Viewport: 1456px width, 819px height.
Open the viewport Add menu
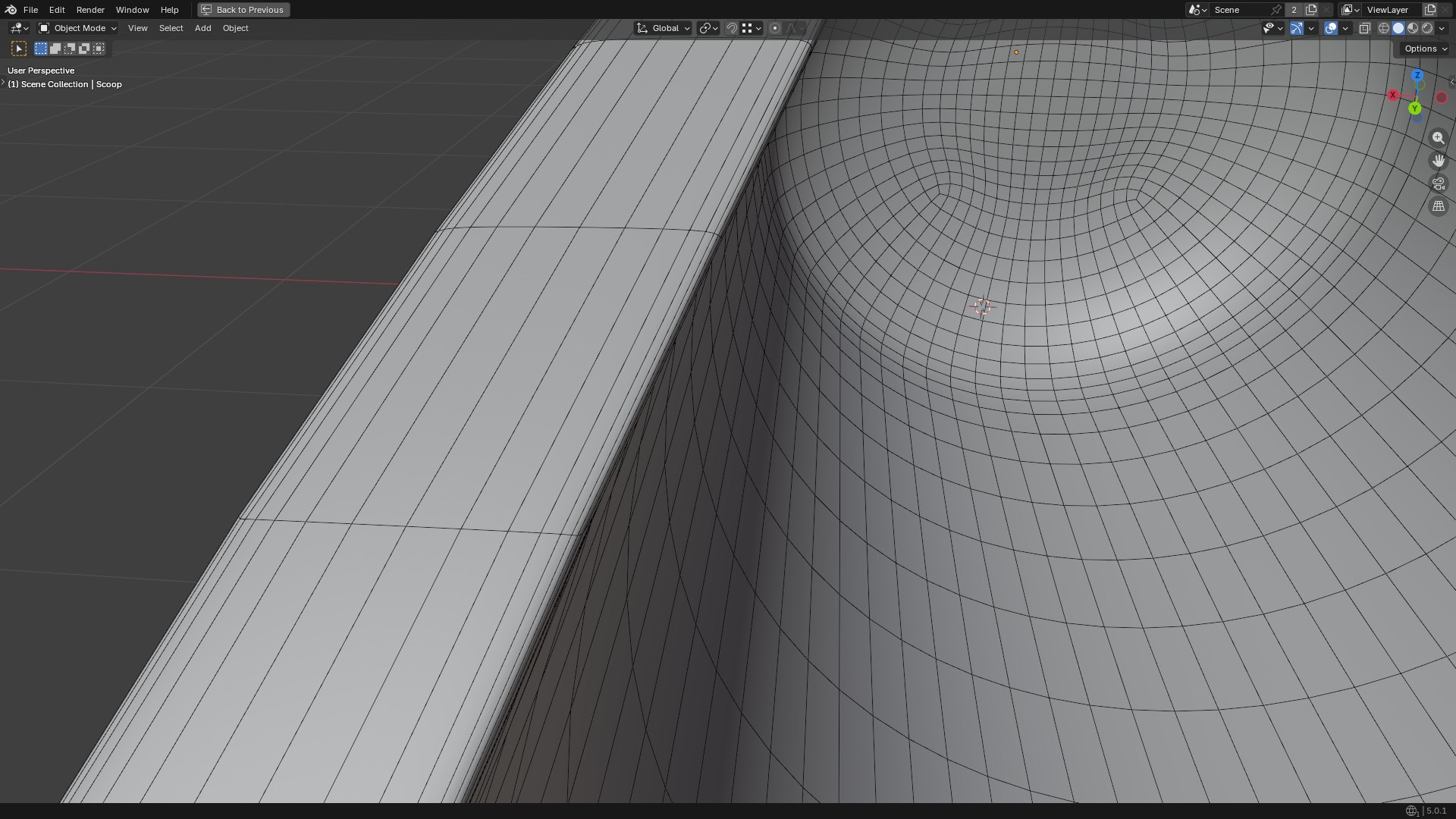click(202, 28)
